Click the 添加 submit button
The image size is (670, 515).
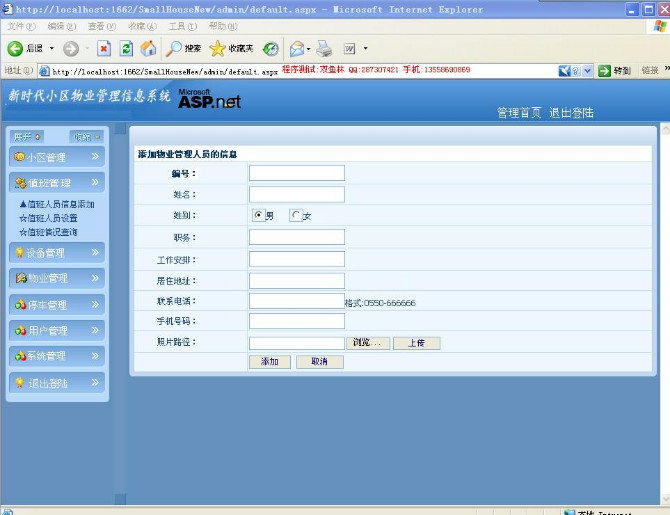click(270, 362)
